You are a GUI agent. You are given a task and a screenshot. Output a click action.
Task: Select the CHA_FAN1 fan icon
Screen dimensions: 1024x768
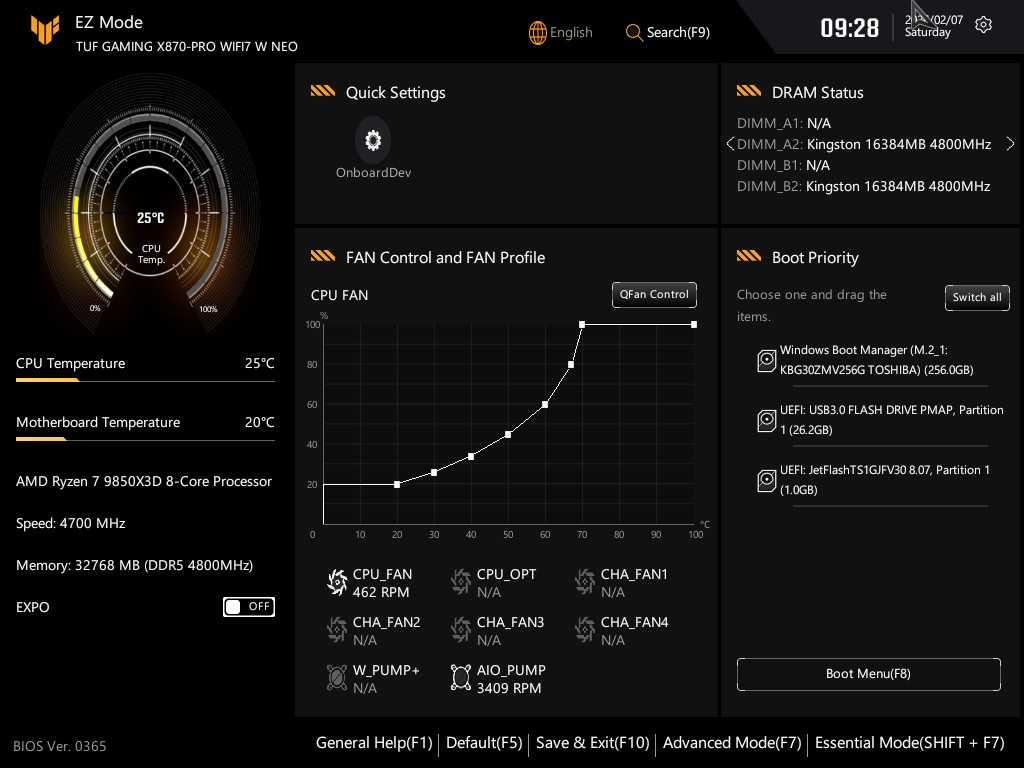coord(585,582)
